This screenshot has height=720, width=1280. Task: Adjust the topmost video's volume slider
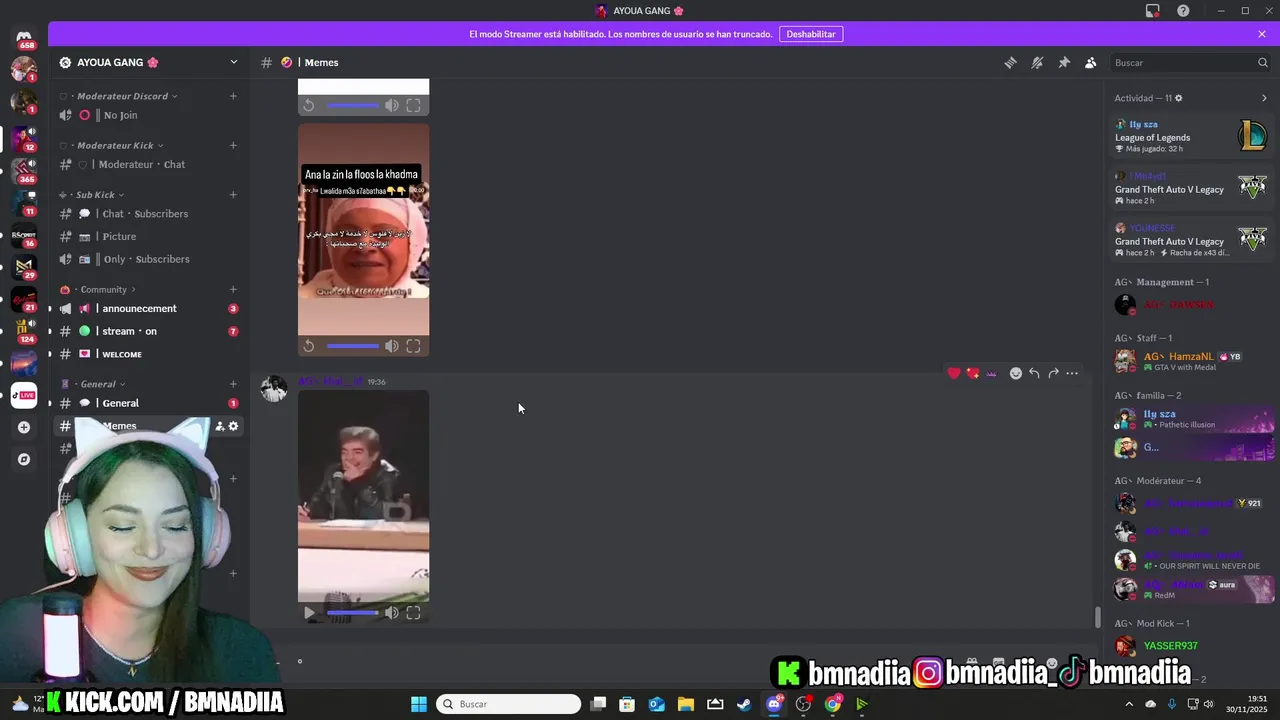pyautogui.click(x=352, y=105)
